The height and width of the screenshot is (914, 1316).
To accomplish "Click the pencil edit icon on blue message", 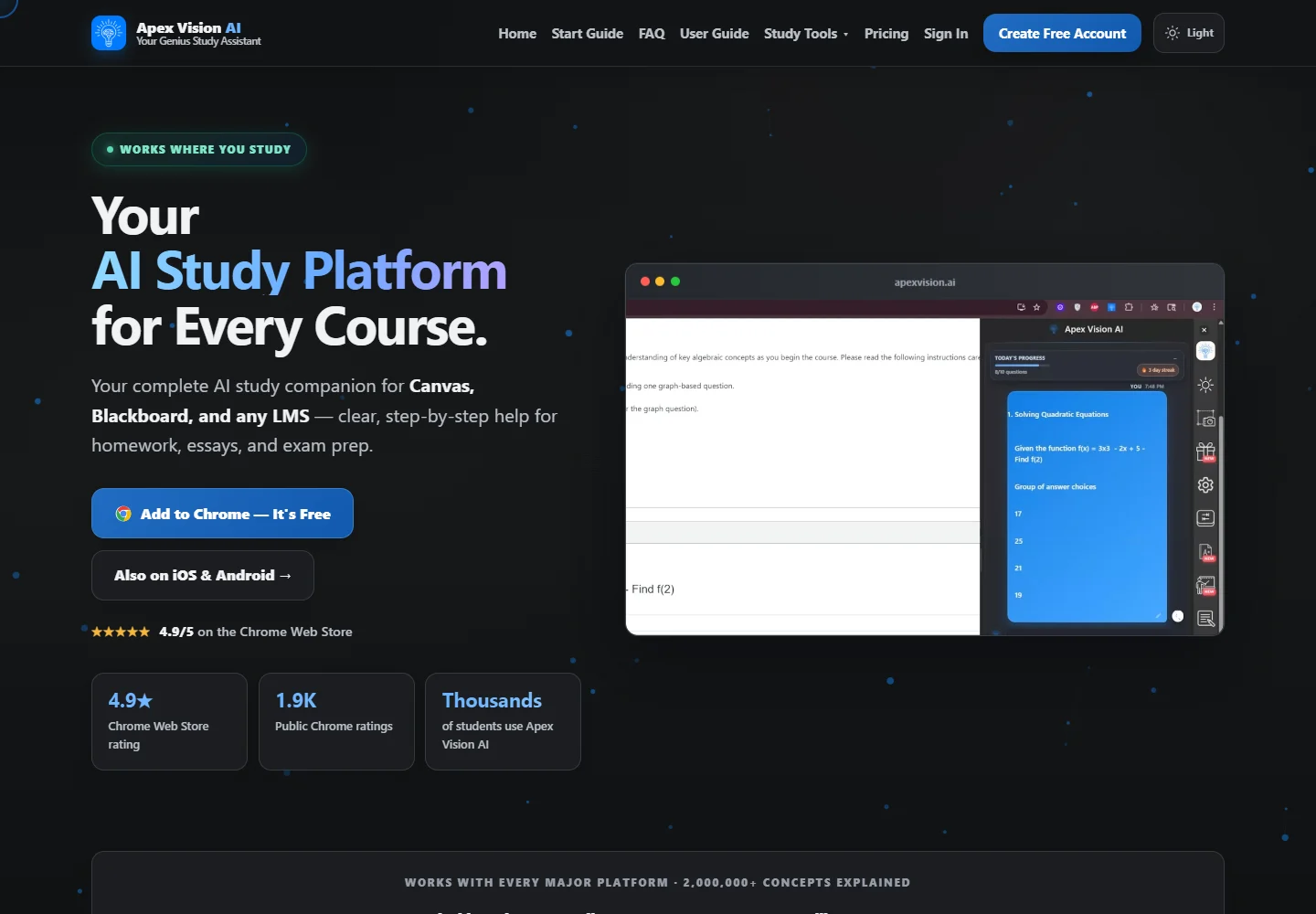I will coord(1158,616).
